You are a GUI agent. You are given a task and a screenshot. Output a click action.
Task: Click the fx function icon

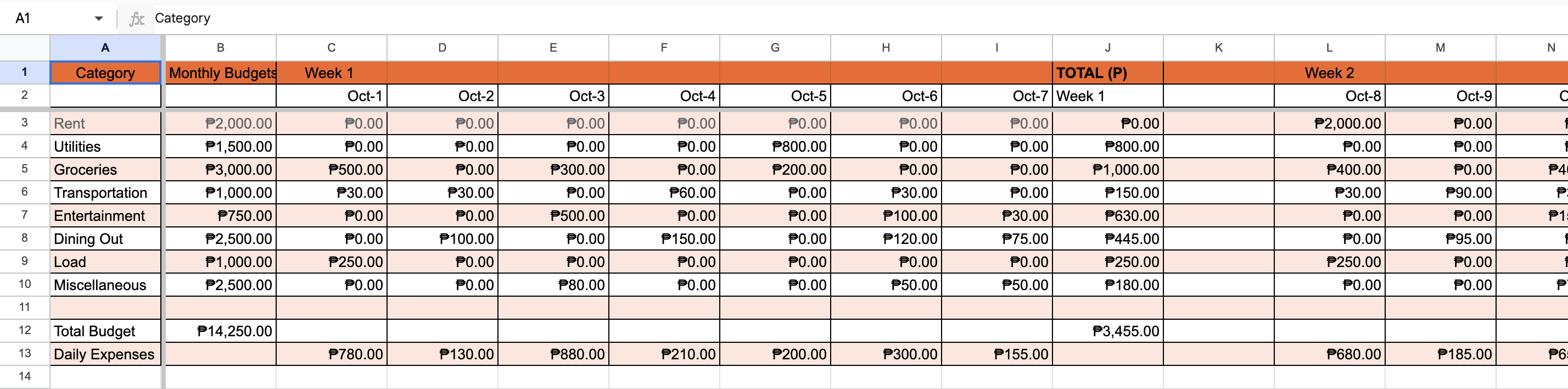(x=136, y=19)
